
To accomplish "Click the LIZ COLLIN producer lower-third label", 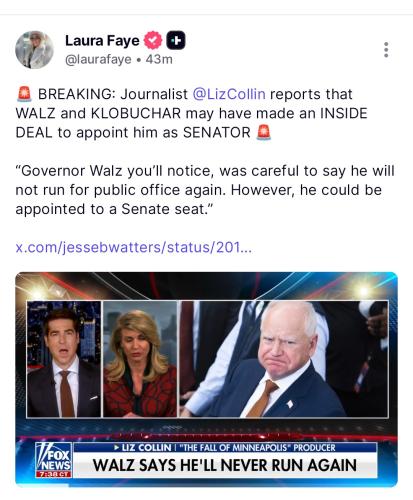I will click(x=225, y=447).
